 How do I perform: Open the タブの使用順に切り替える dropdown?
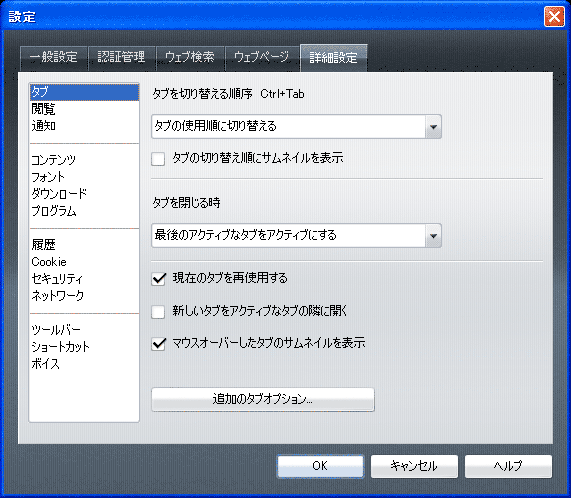pos(296,126)
